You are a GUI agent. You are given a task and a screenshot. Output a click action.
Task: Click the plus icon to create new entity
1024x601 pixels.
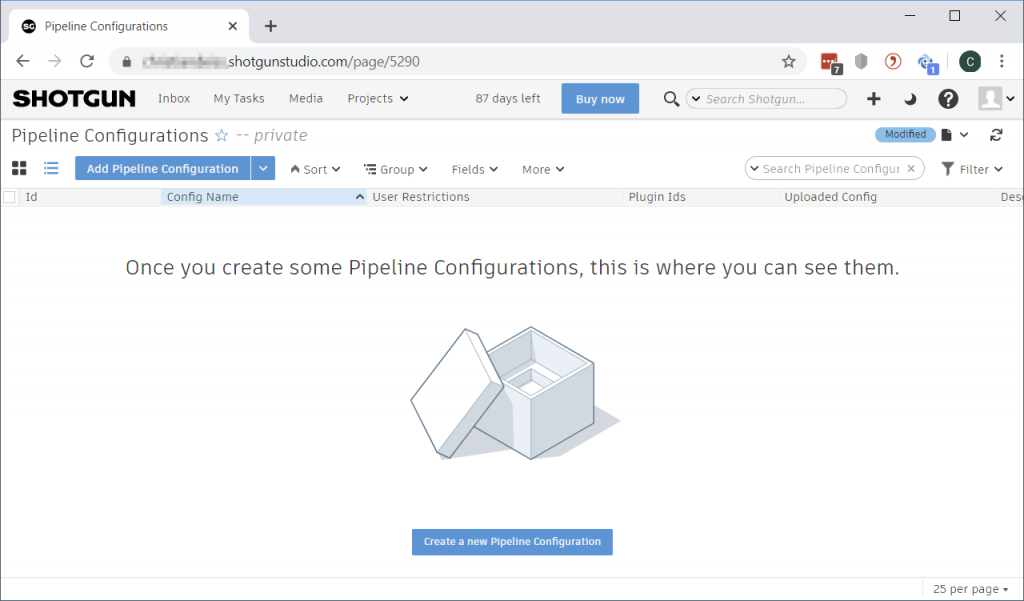click(x=873, y=98)
